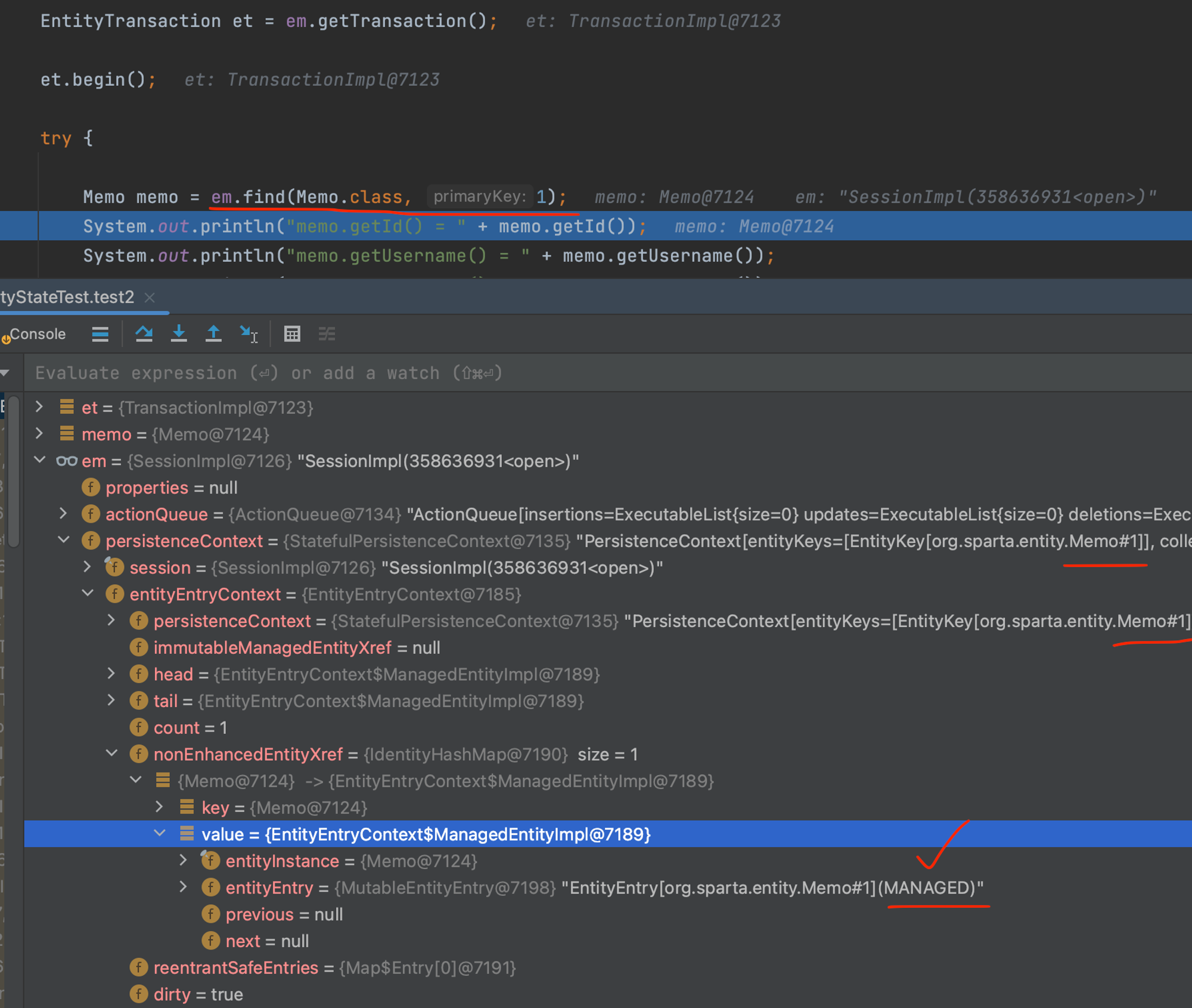Image resolution: width=1192 pixels, height=1008 pixels.
Task: Click the Trace Current Stream Chain icon
Action: (327, 334)
